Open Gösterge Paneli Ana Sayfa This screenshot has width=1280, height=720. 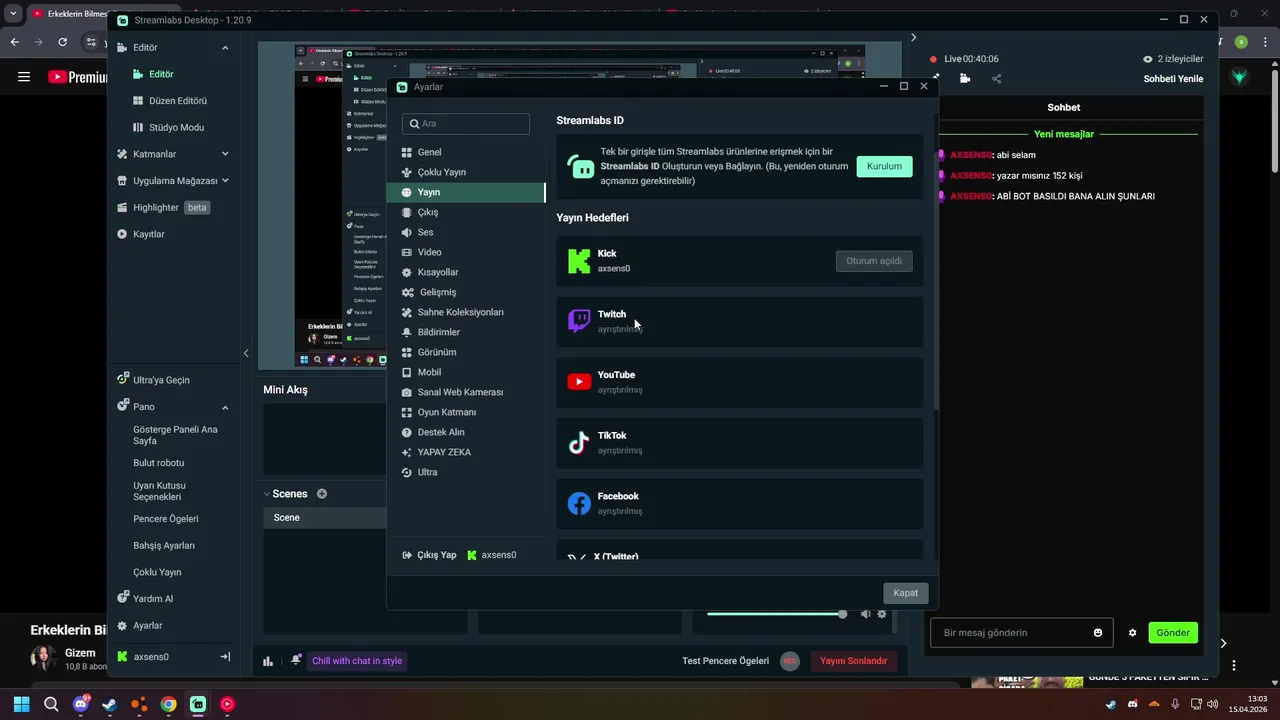[x=175, y=435]
